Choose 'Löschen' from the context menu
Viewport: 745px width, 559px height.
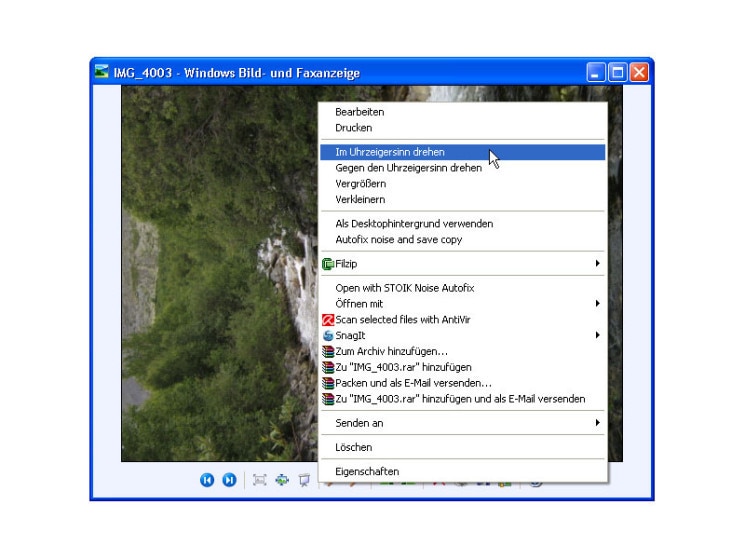pyautogui.click(x=353, y=447)
